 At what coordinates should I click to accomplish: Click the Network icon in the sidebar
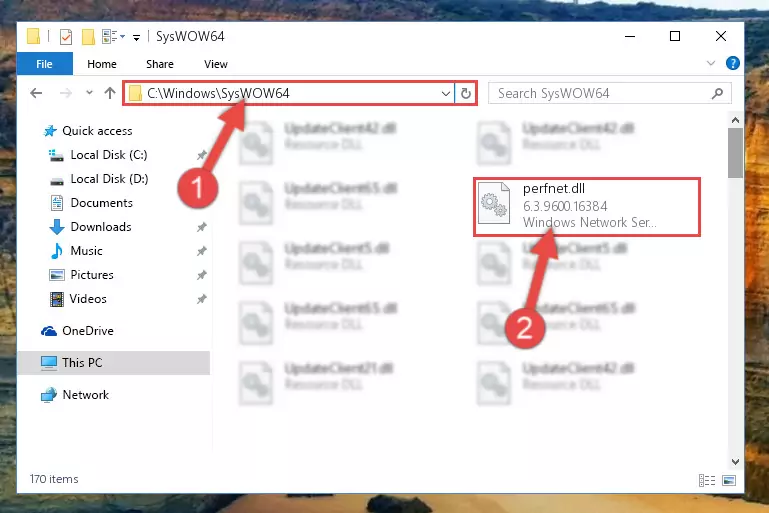pos(49,395)
